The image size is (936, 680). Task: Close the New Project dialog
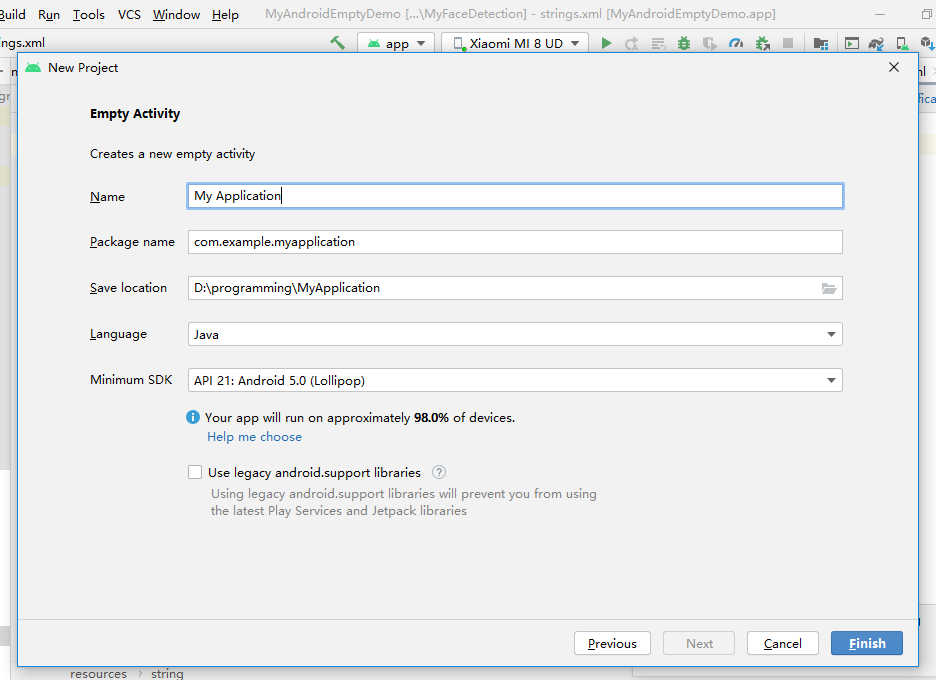point(894,67)
